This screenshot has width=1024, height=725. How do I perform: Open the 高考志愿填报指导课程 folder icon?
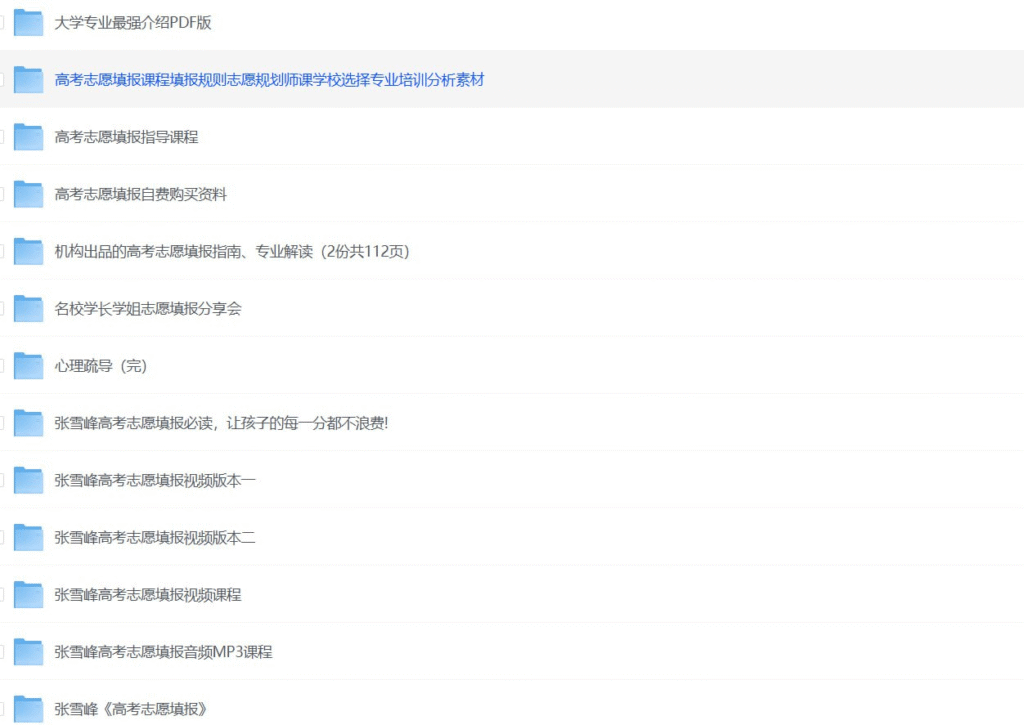coord(27,137)
